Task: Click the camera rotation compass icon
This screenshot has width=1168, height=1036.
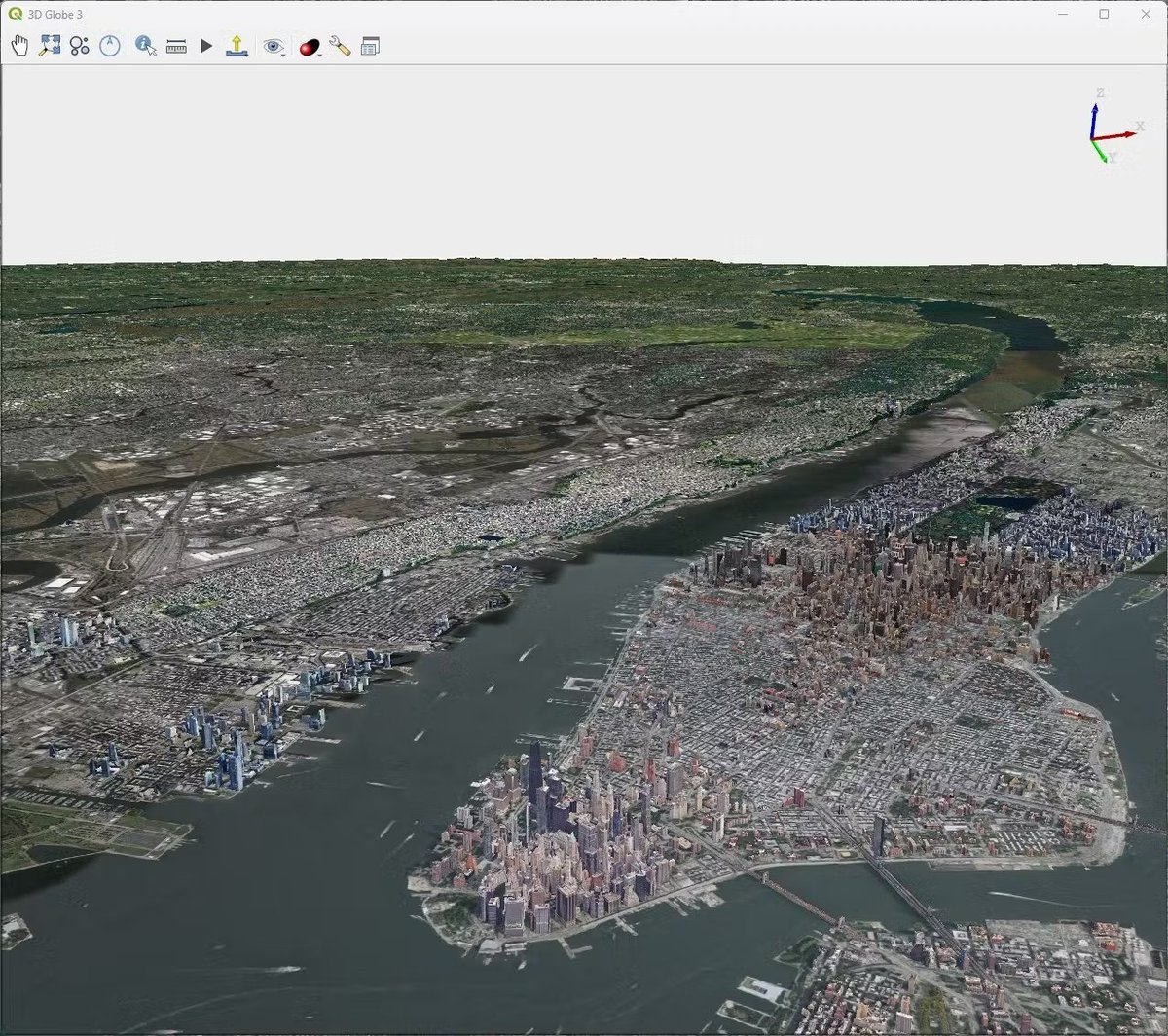Action: point(110,44)
